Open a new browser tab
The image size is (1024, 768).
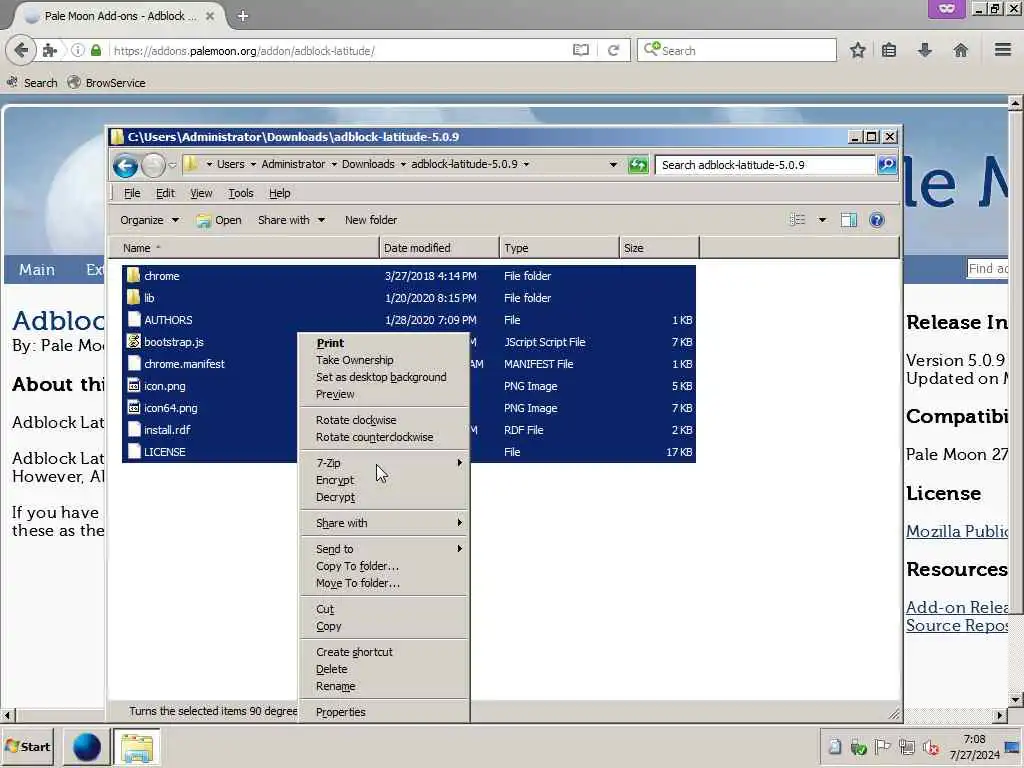243,16
